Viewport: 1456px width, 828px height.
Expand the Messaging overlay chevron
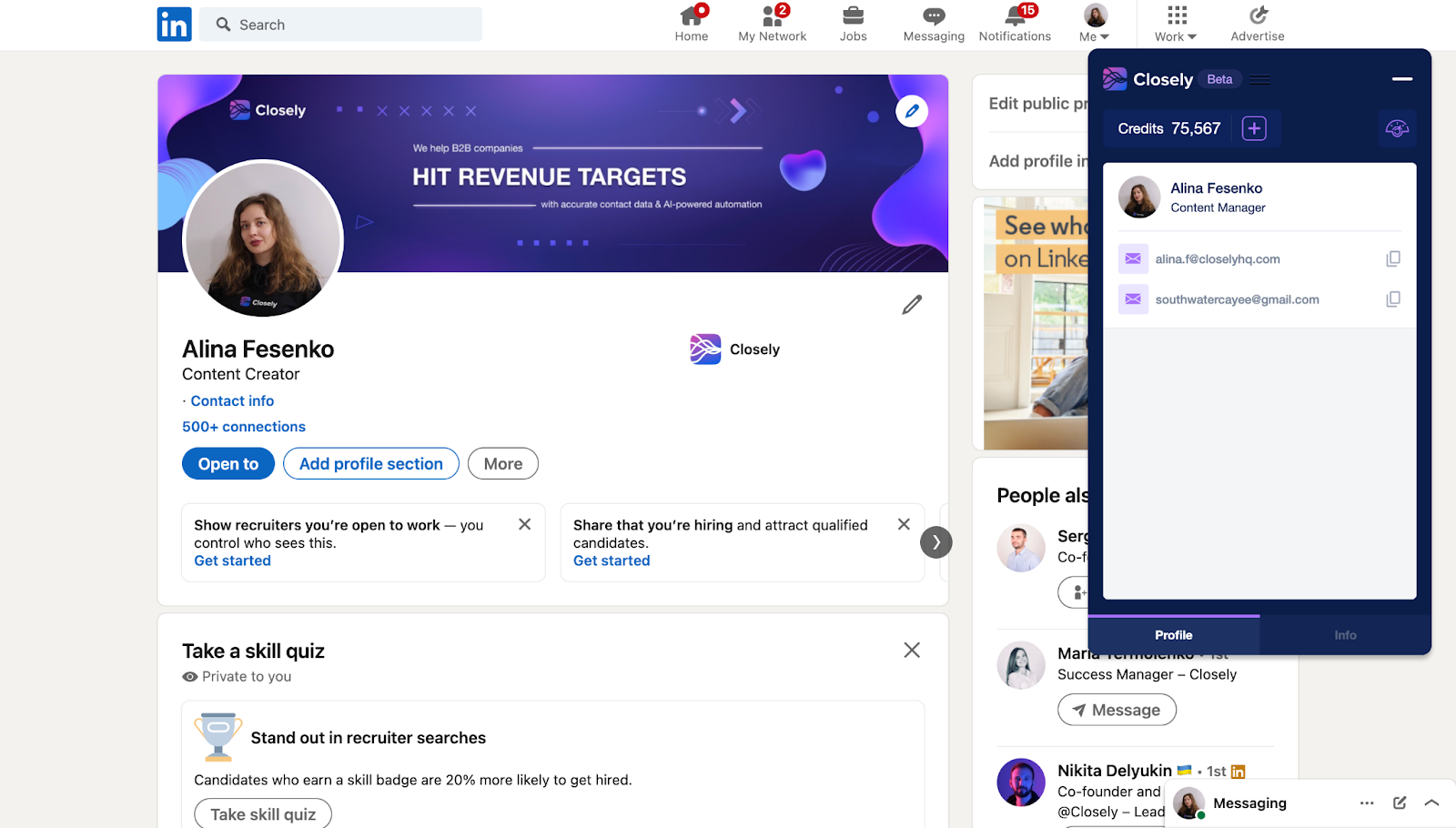coord(1431,803)
